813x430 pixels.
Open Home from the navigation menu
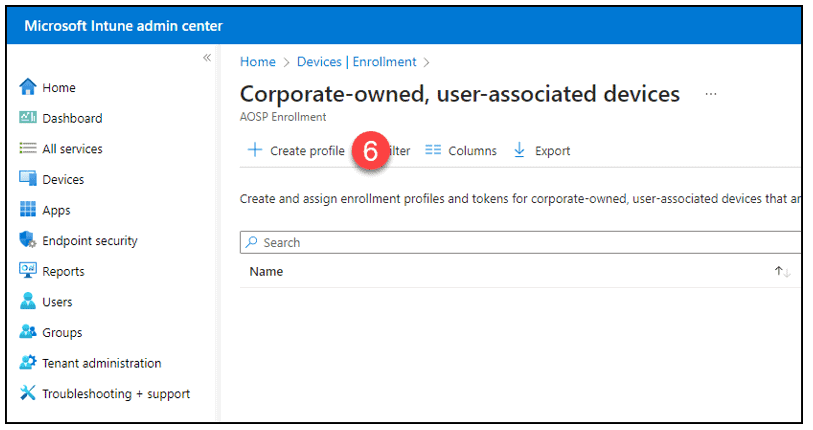point(59,88)
